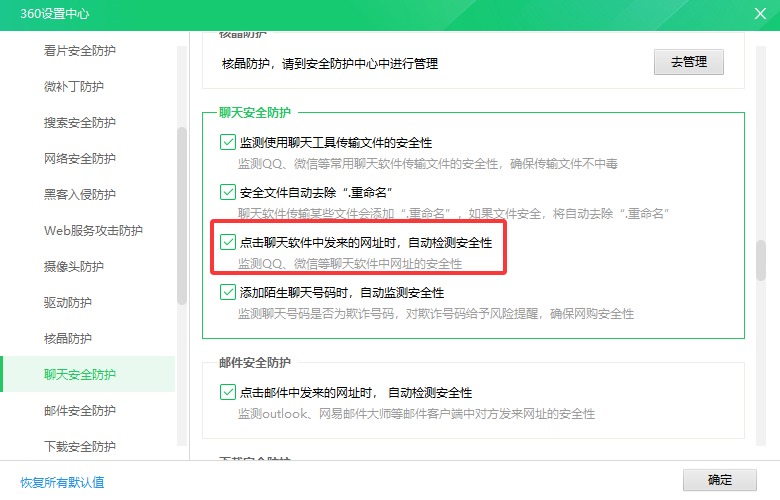Switch to 摄像头防护 section

point(74,266)
